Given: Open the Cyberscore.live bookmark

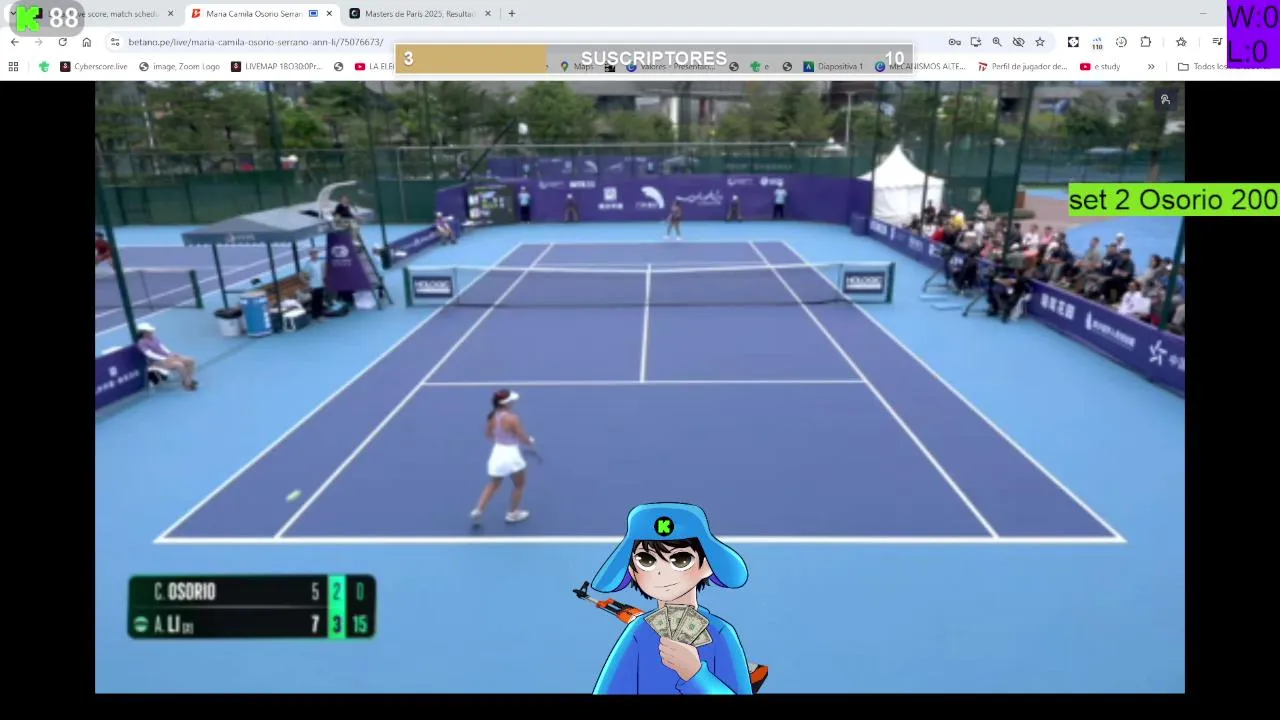Looking at the screenshot, I should pos(94,66).
